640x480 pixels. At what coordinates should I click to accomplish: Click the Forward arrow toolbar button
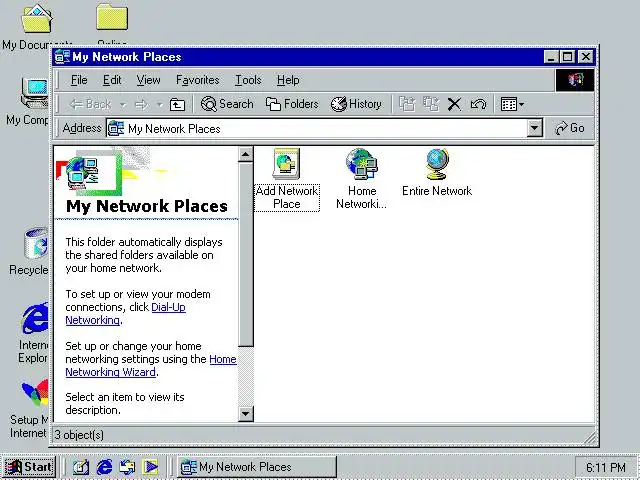pos(141,104)
